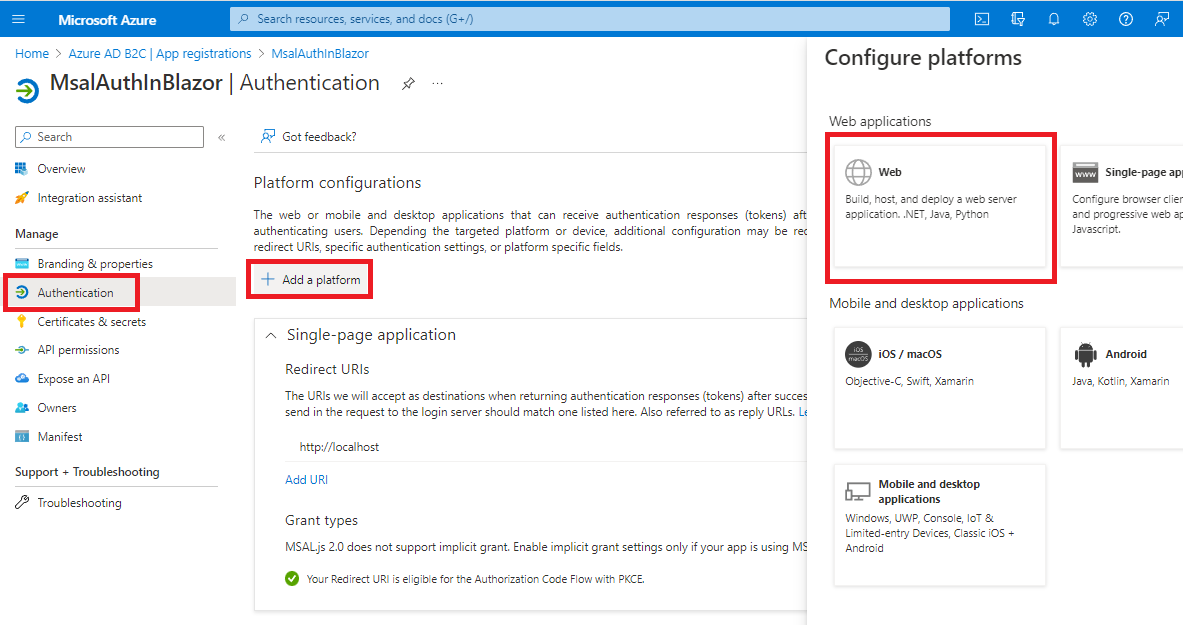Collapse the Single-page application section
This screenshot has width=1183, height=625.
[x=271, y=335]
